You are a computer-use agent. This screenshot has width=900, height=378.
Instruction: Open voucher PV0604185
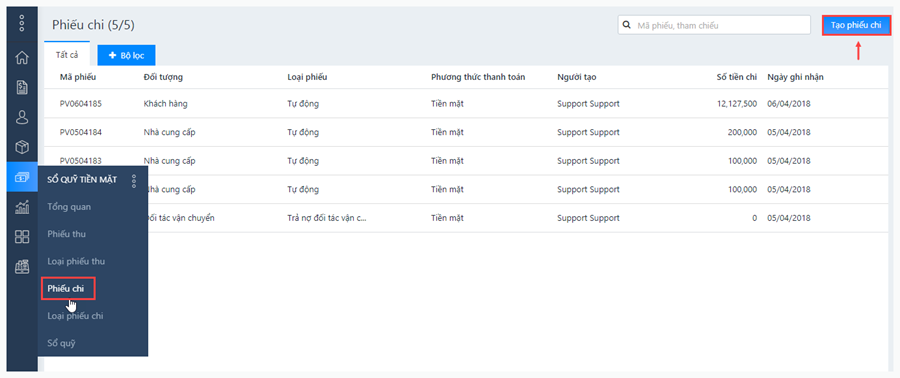click(81, 104)
